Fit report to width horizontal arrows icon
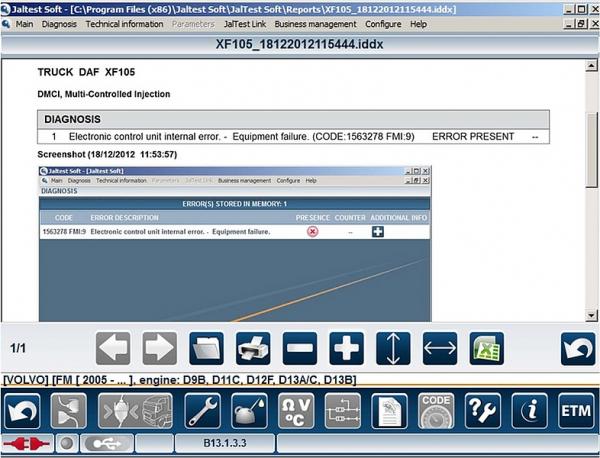The width and height of the screenshot is (600, 458). 440,348
